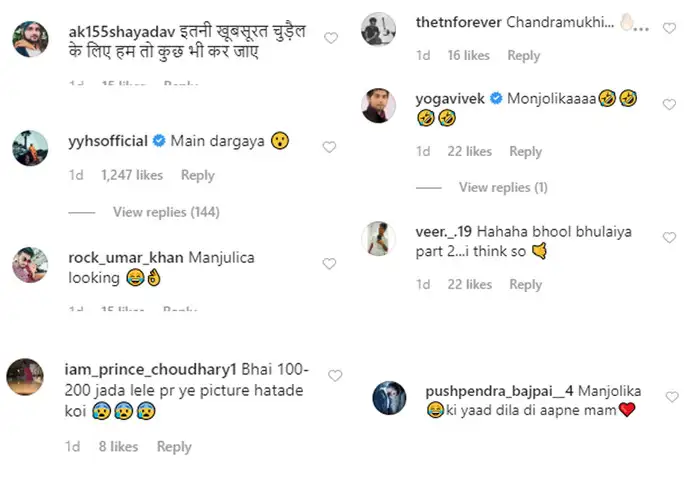The width and height of the screenshot is (700, 481).
Task: Open ak155shayadav's avatar
Action: pos(30,40)
